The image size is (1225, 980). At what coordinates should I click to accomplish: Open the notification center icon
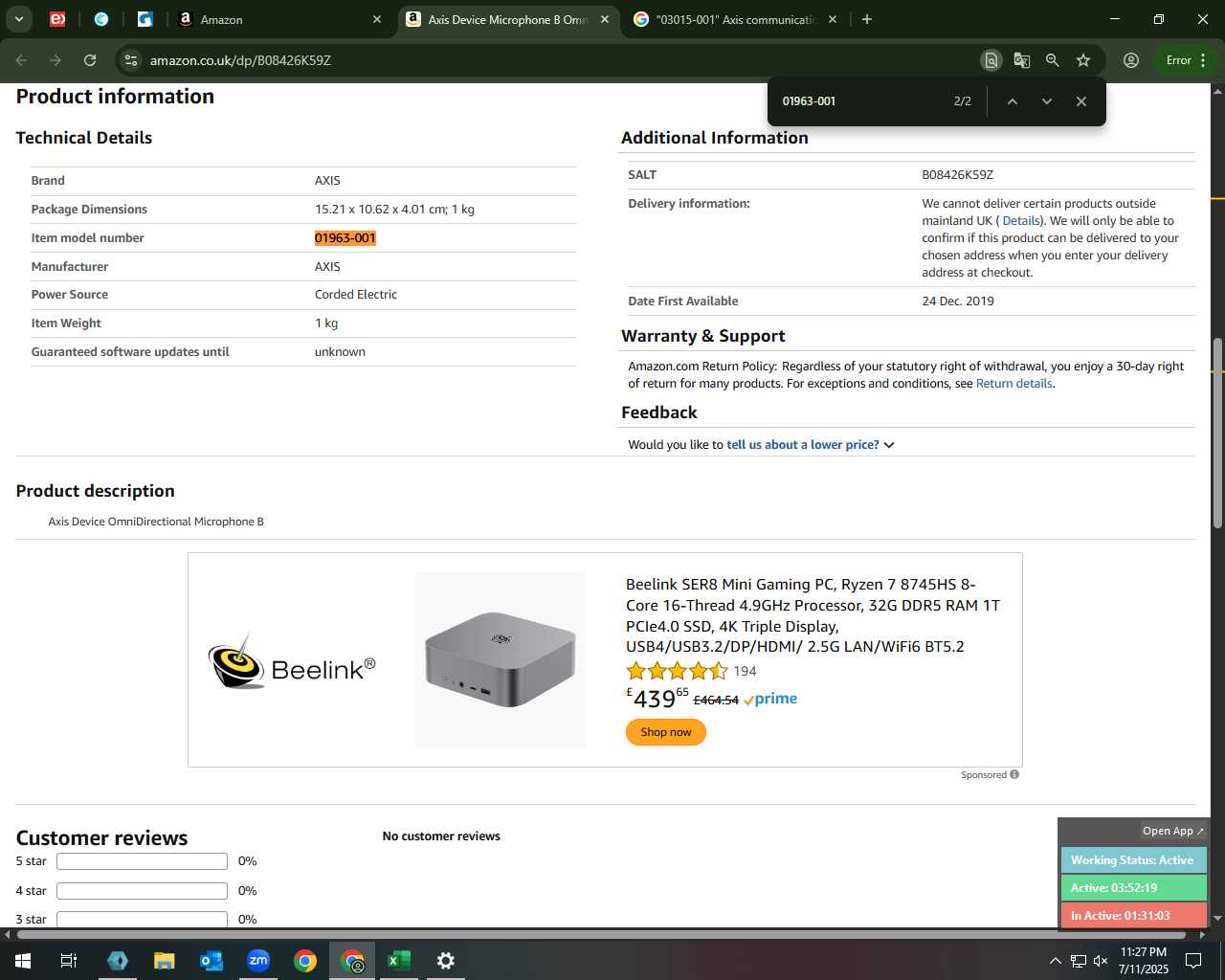coord(1193,961)
